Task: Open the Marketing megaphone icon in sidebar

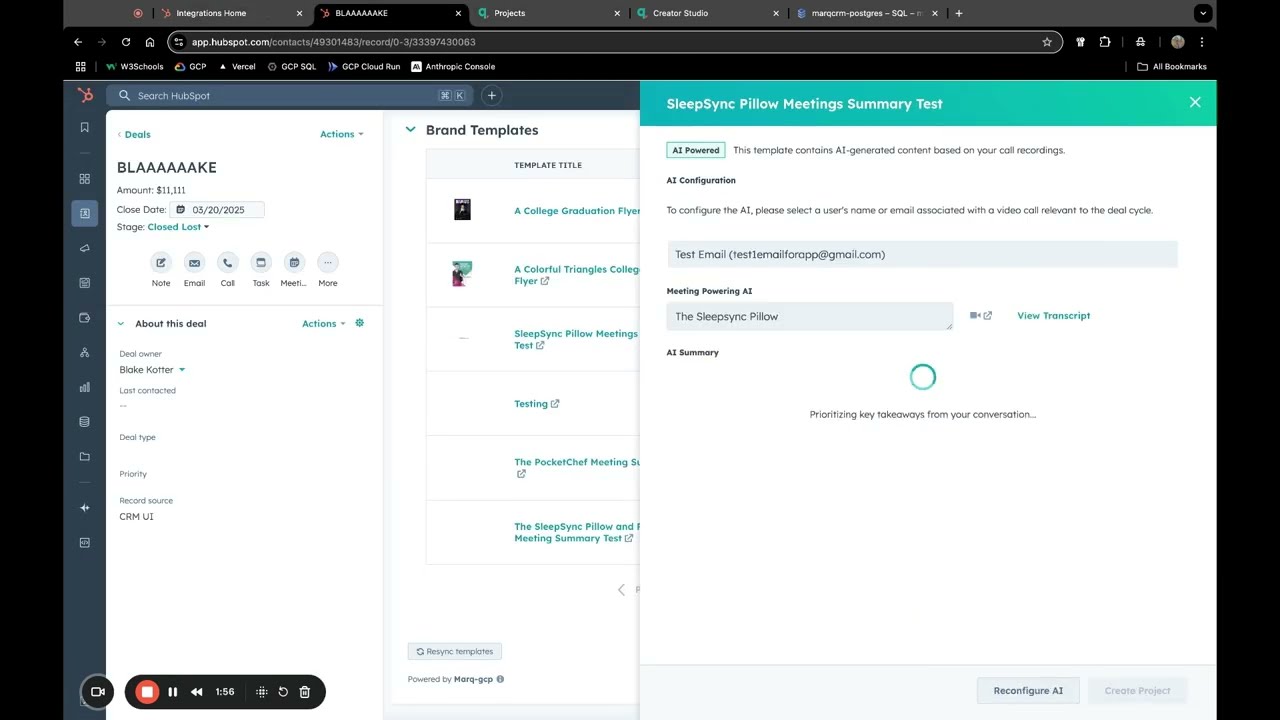Action: [x=85, y=248]
